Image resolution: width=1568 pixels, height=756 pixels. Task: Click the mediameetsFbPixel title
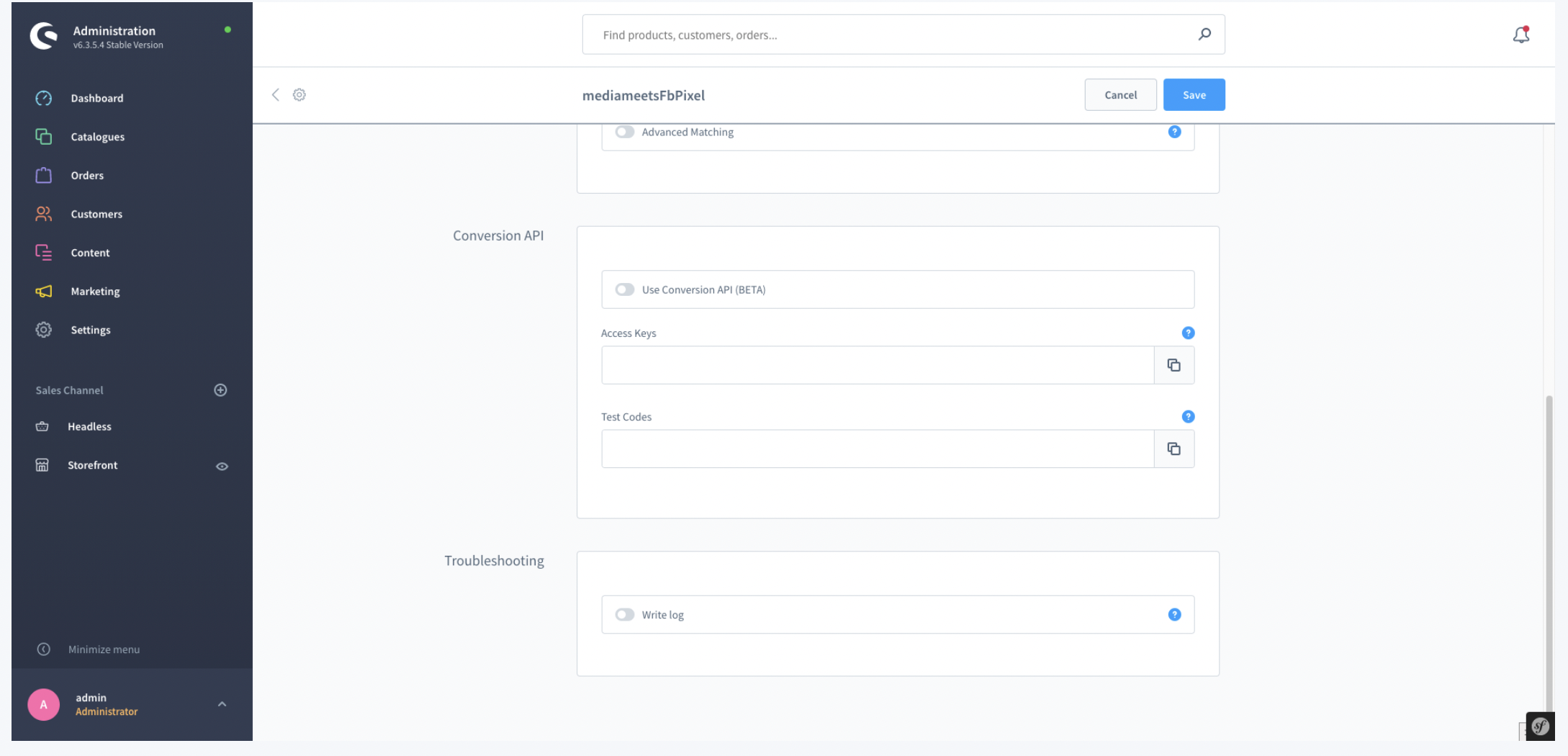pos(643,95)
